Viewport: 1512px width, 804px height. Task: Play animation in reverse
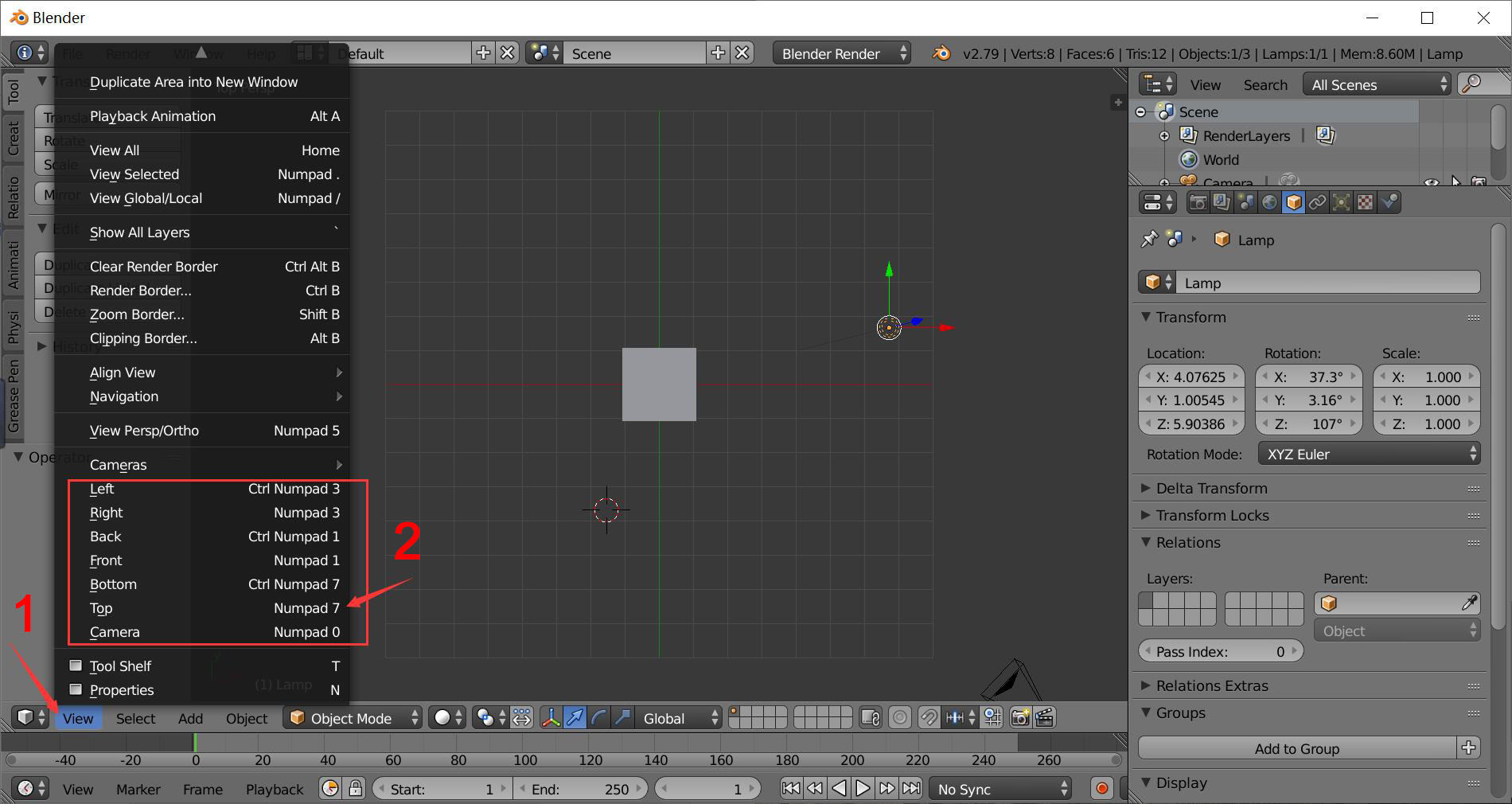[x=840, y=789]
